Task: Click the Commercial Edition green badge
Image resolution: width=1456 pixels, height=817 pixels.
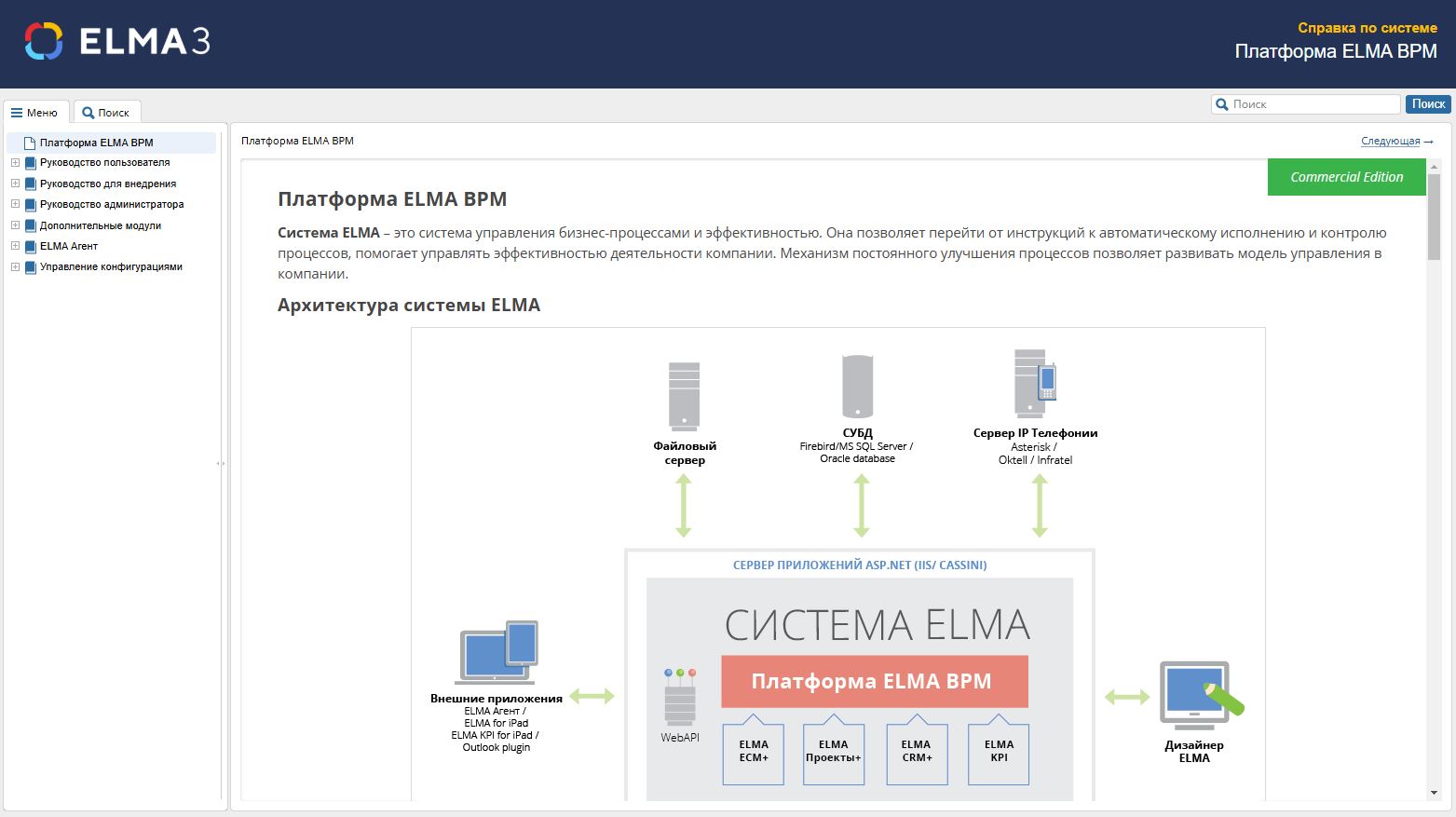Action: (1346, 177)
